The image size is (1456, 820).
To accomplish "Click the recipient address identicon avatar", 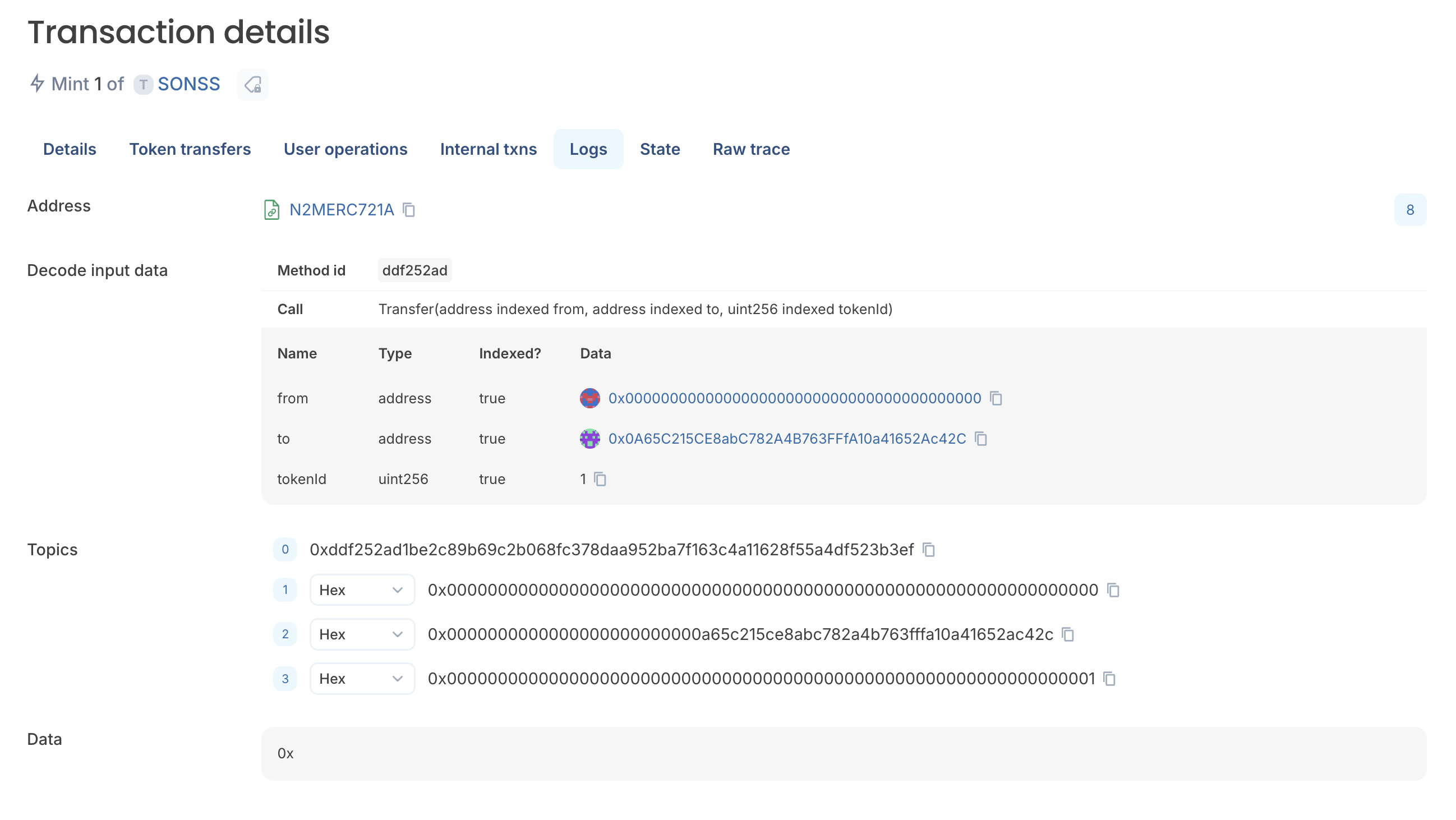I will coord(589,439).
